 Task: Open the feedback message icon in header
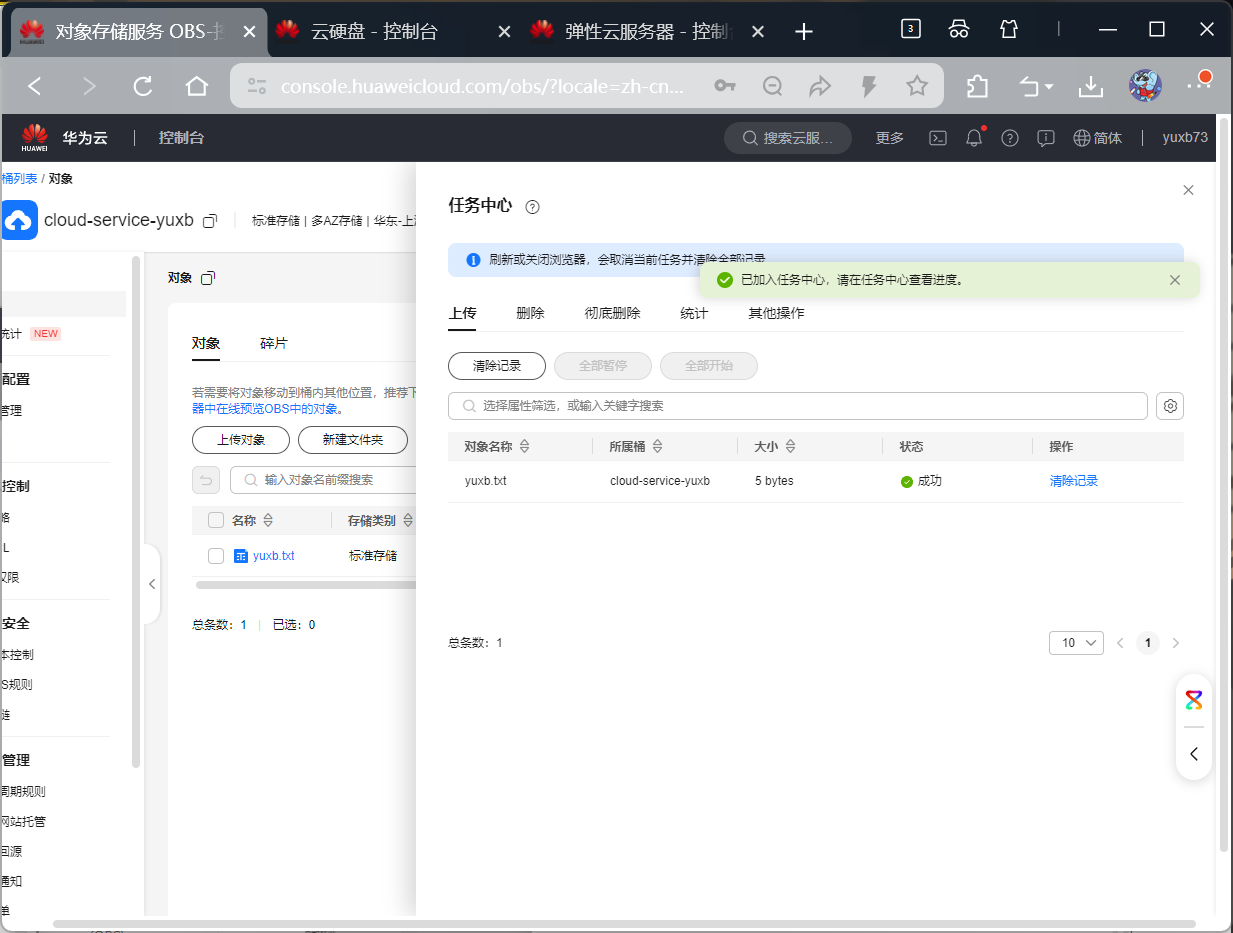[x=1046, y=138]
